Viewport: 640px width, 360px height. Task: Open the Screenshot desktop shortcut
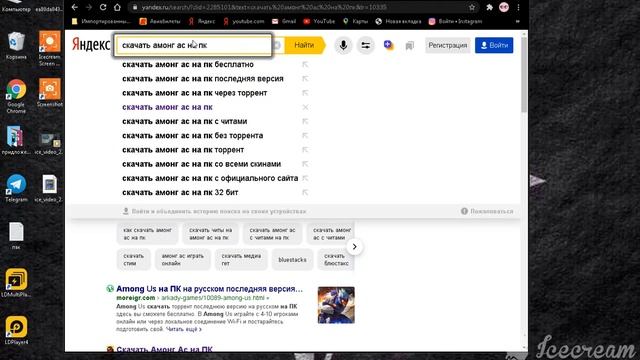(50, 93)
